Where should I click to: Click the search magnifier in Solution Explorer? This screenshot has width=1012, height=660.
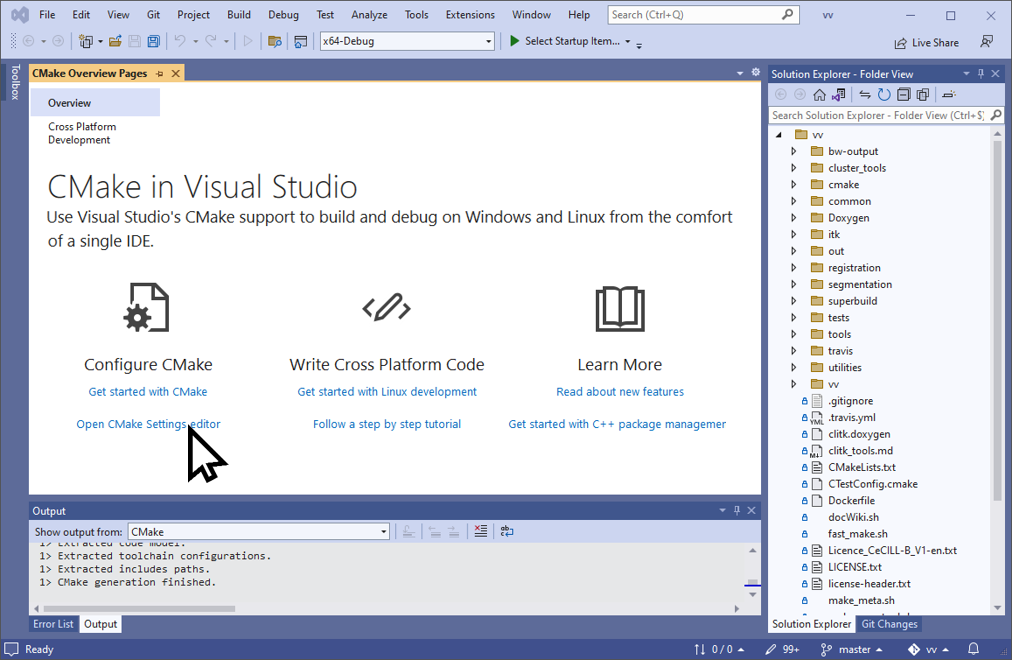click(x=996, y=115)
